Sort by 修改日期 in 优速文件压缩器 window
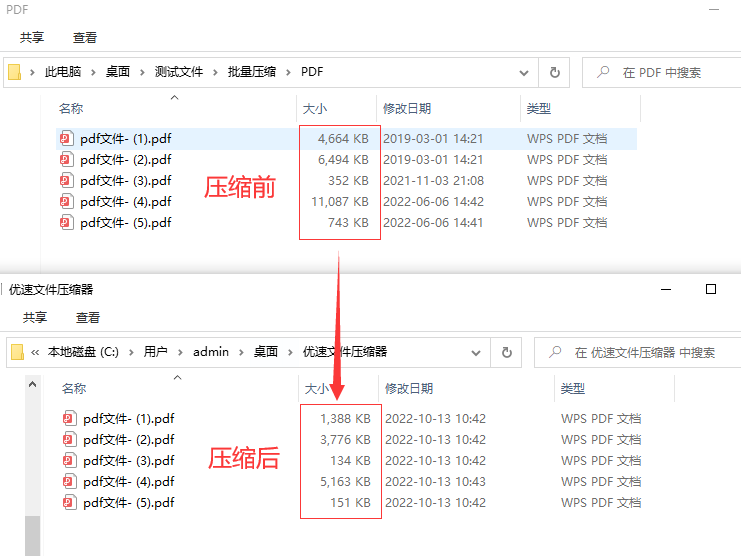This screenshot has width=741, height=556. pyautogui.click(x=409, y=388)
